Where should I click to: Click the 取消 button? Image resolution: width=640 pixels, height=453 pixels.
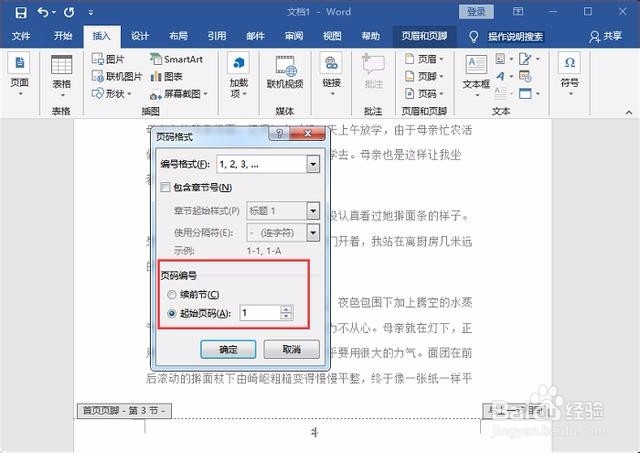(x=291, y=349)
